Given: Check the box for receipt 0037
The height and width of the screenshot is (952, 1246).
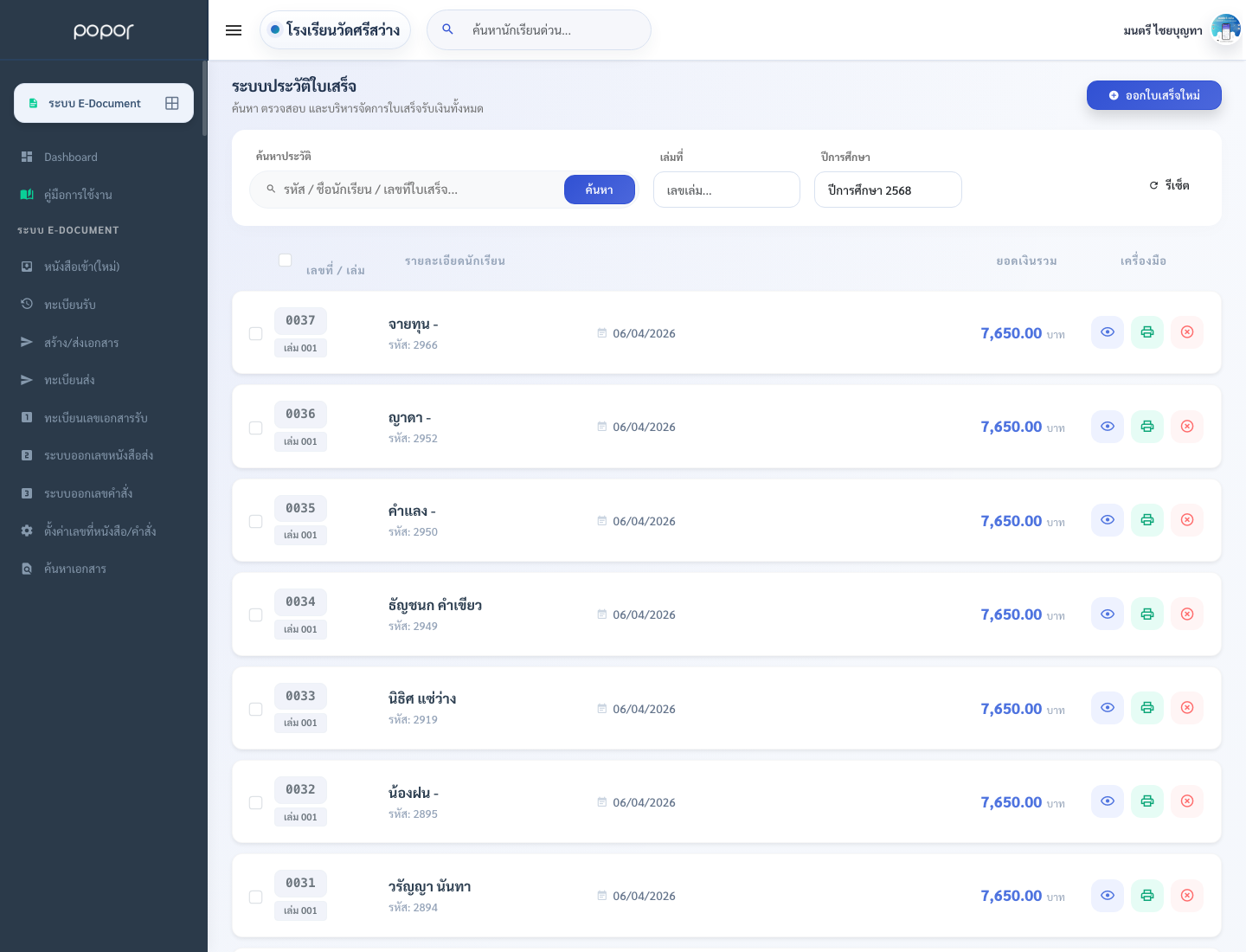Looking at the screenshot, I should pos(255,333).
